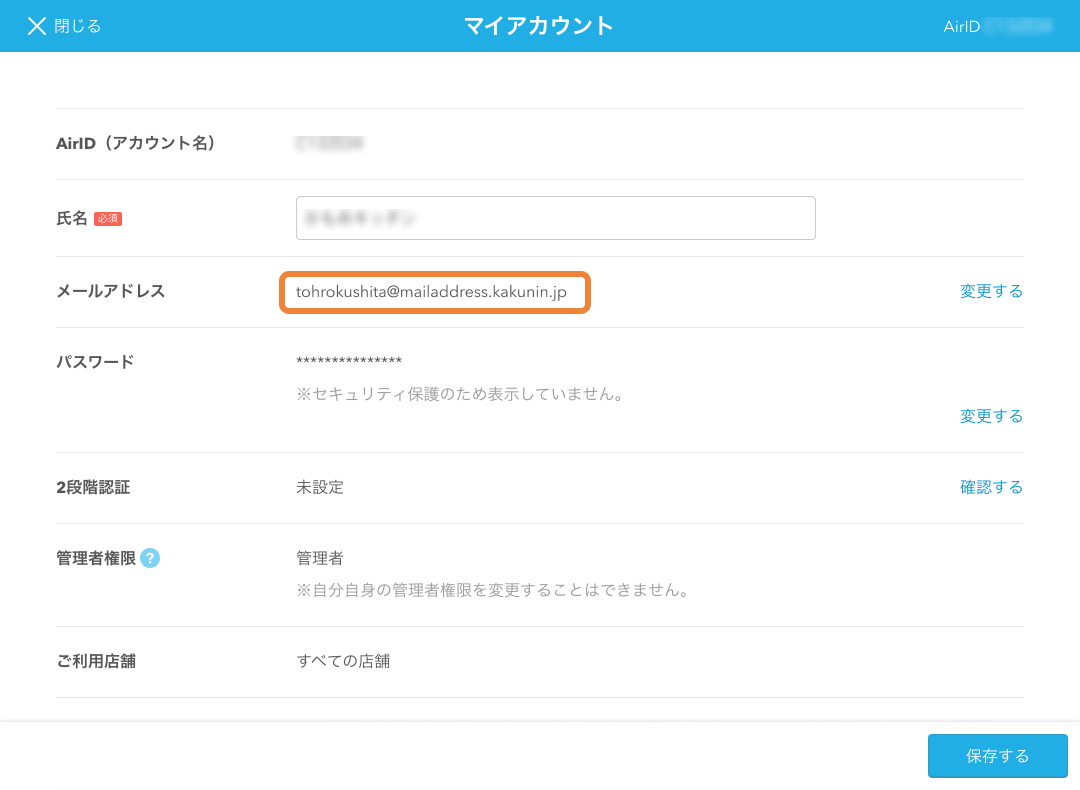Click the X close icon
Image resolution: width=1080 pixels, height=790 pixels.
tap(37, 26)
